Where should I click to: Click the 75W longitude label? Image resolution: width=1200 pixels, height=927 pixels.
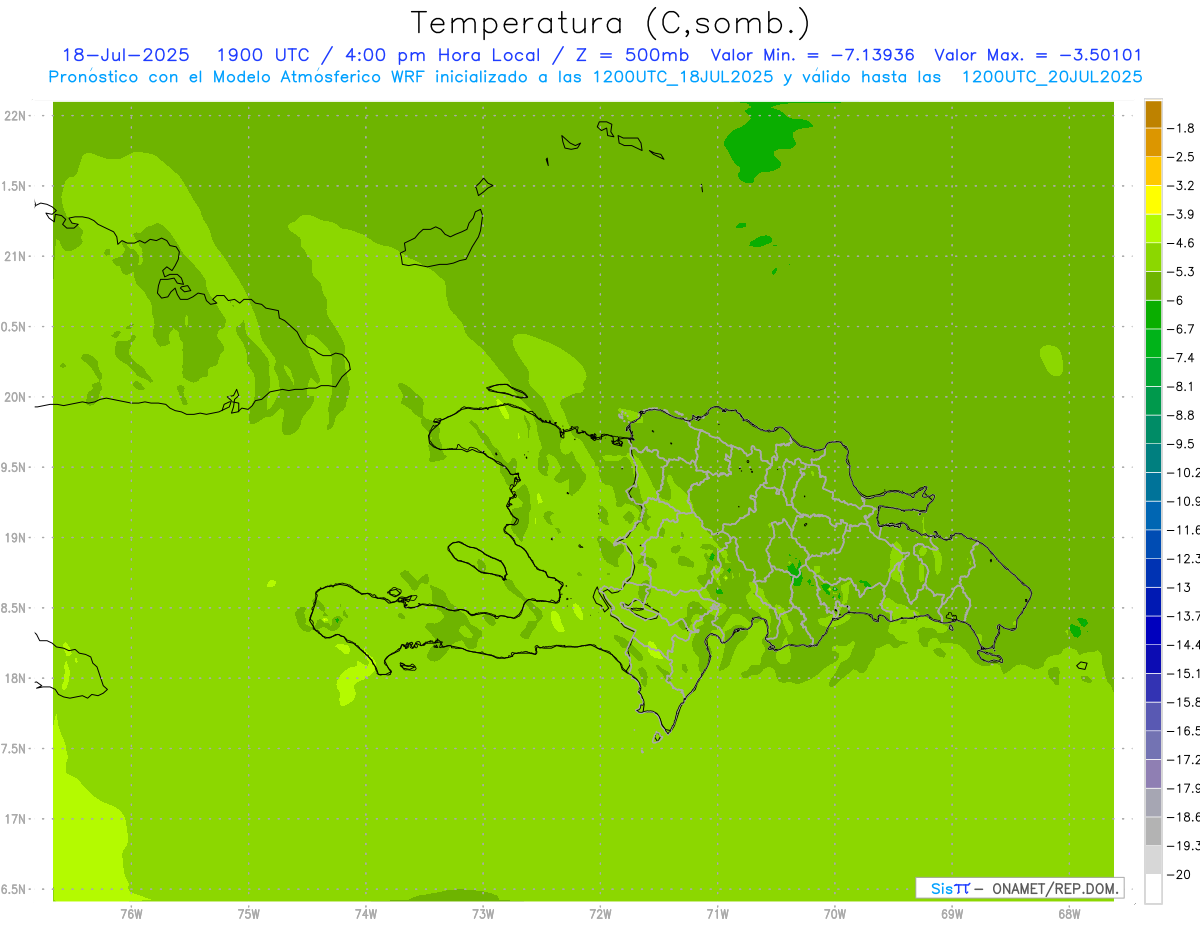click(x=249, y=913)
